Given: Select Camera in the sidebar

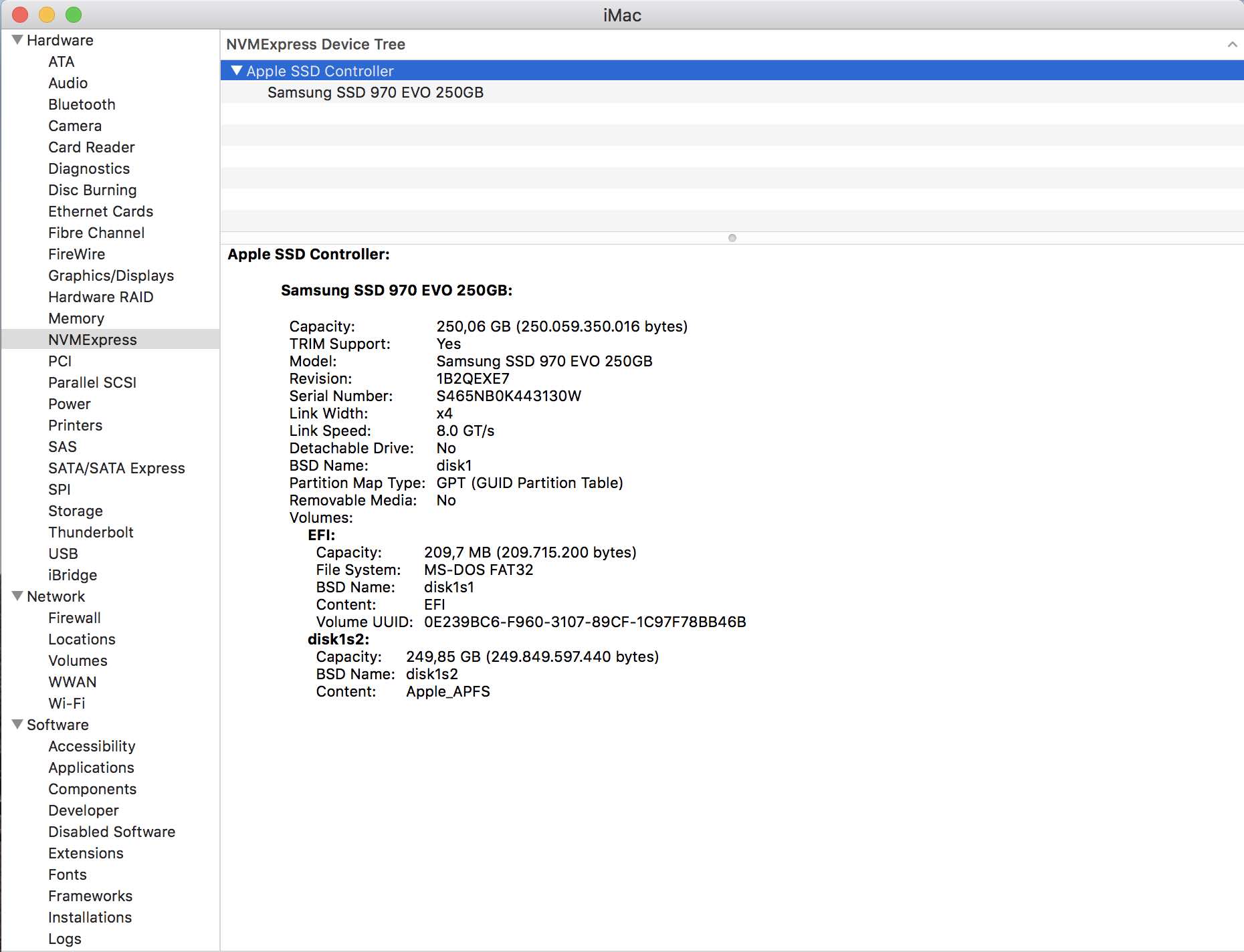Looking at the screenshot, I should pos(75,126).
